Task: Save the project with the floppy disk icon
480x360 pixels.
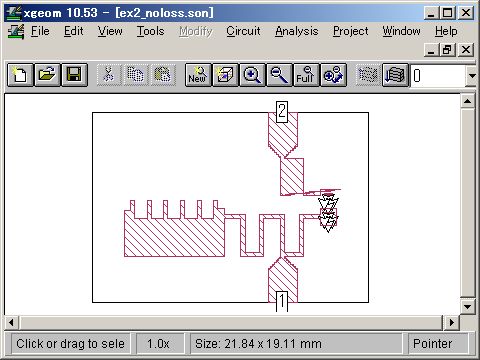Action: click(x=74, y=75)
